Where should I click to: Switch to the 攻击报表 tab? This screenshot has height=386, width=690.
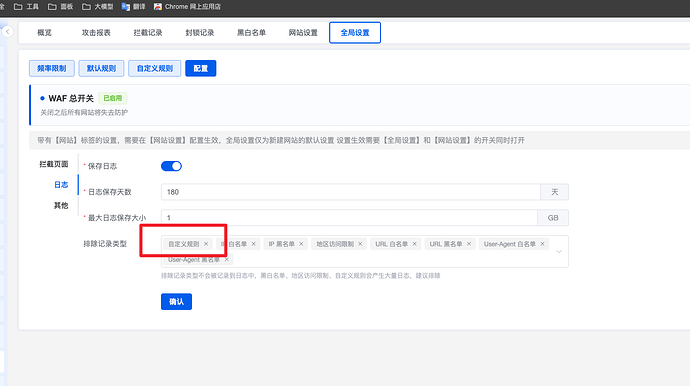point(96,33)
